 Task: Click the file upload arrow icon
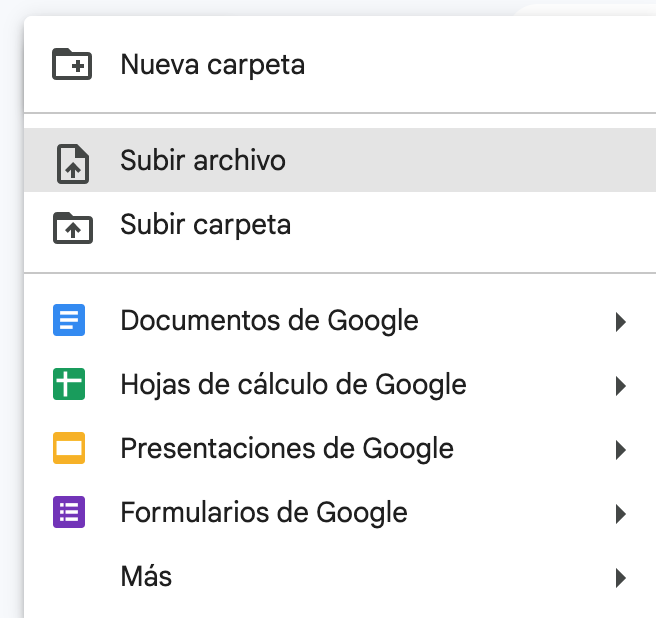71,162
